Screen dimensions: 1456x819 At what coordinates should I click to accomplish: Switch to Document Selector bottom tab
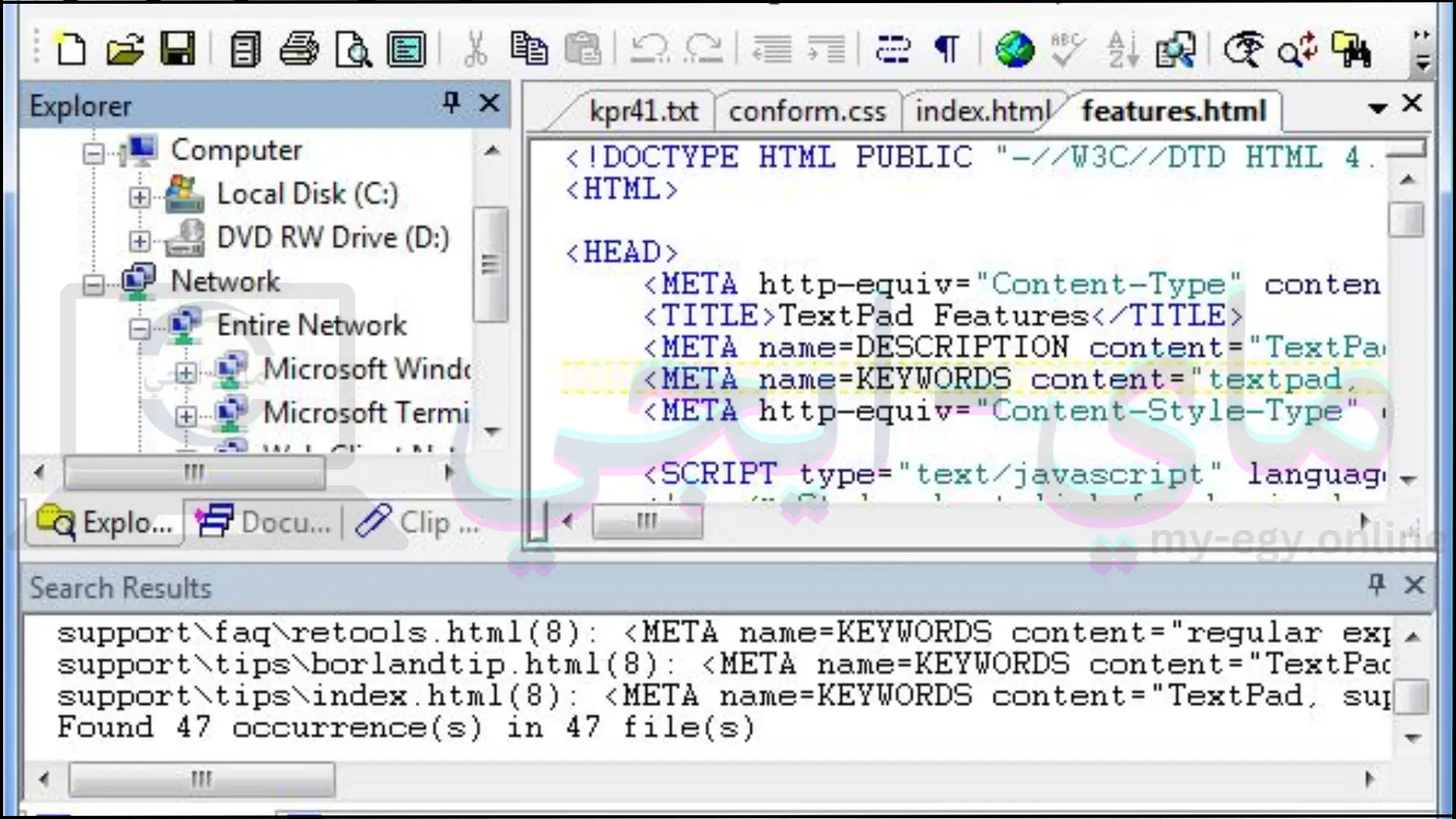pos(264,522)
